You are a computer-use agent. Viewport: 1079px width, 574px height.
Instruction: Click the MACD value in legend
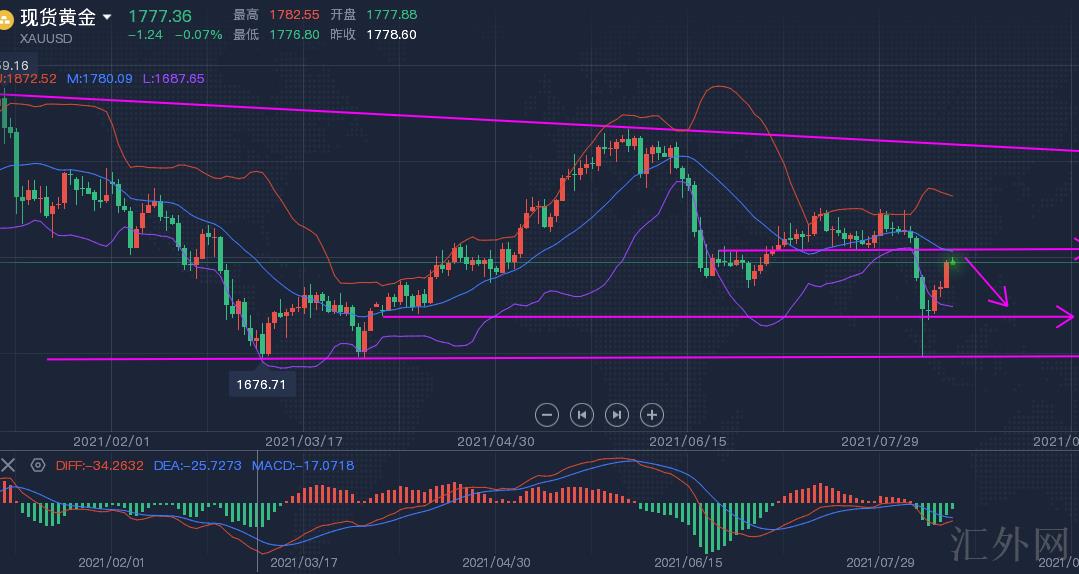(303, 465)
